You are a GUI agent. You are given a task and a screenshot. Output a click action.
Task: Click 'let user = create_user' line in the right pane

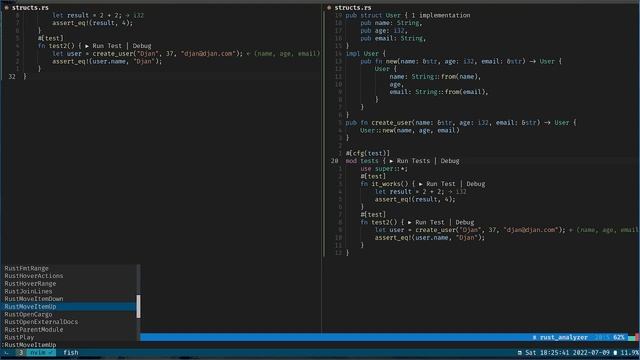pyautogui.click(x=470, y=230)
